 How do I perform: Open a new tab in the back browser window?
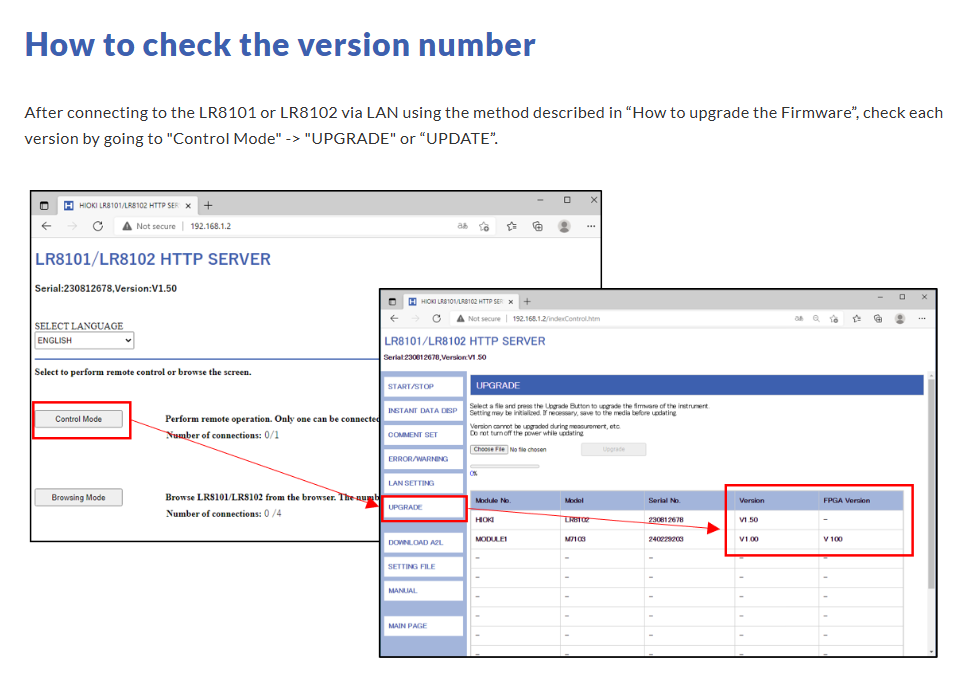pyautogui.click(x=208, y=205)
